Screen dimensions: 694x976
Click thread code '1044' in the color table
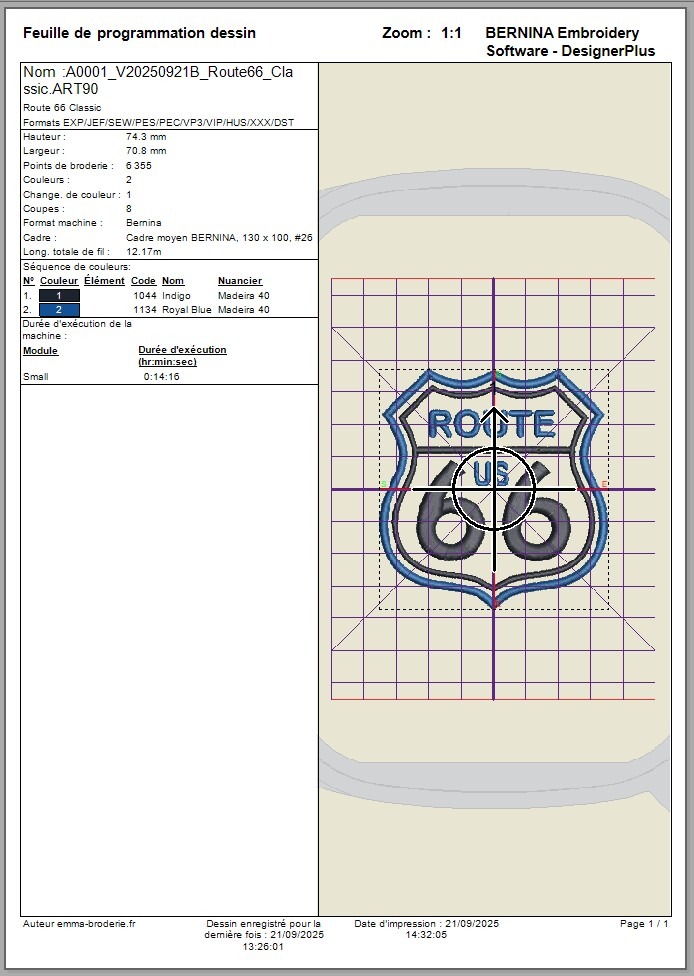click(145, 296)
